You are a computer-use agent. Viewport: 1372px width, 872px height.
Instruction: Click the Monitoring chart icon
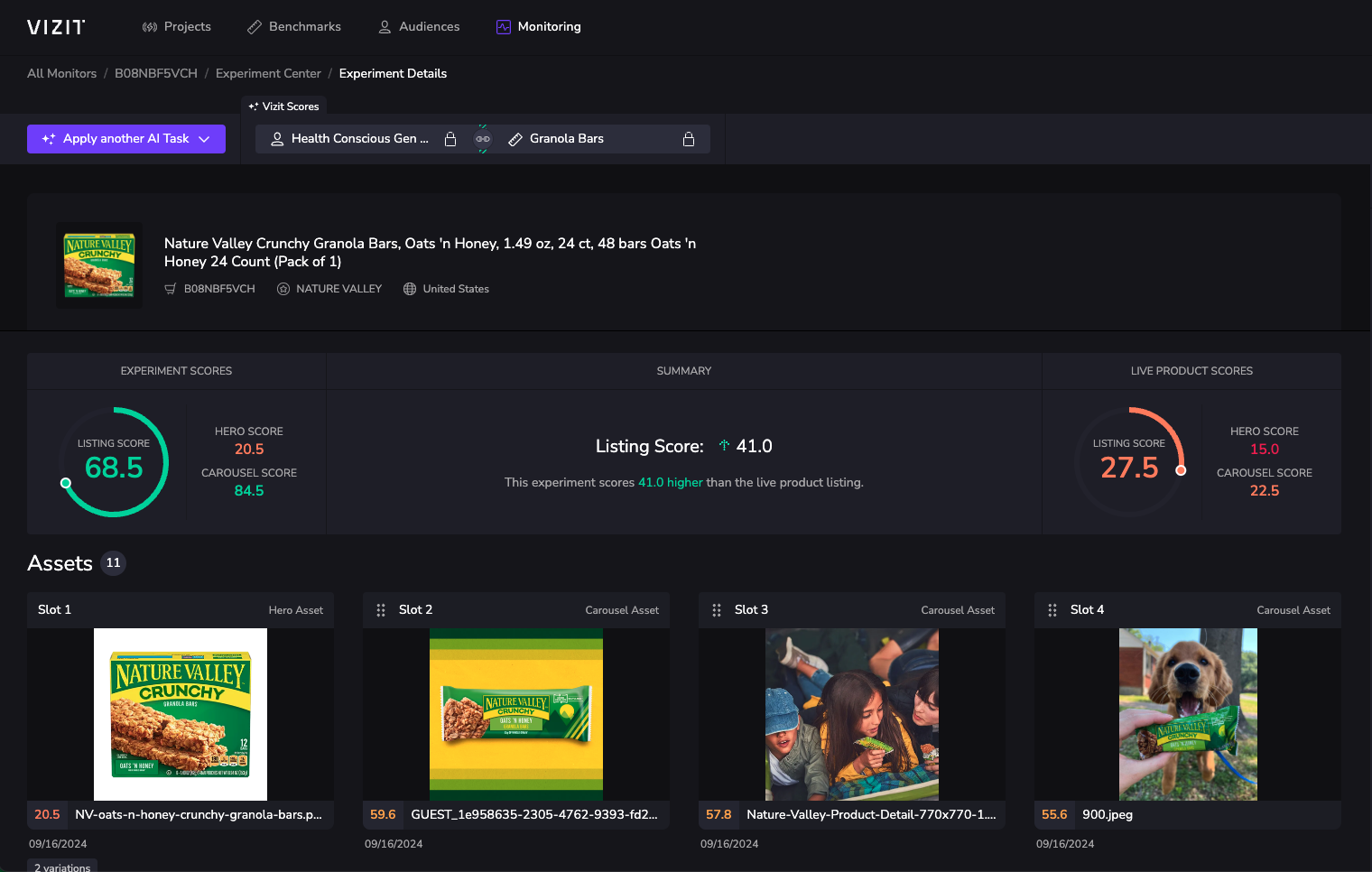tap(504, 27)
